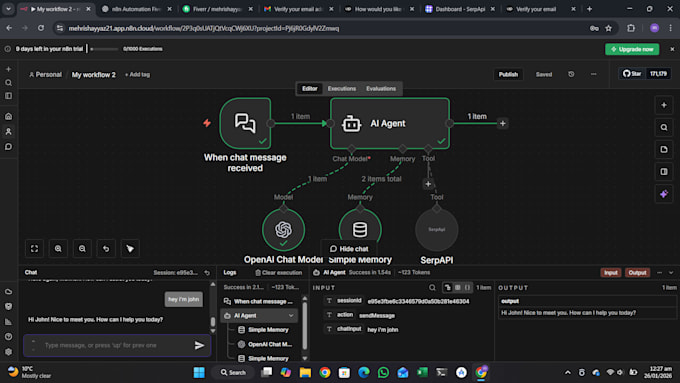The image size is (680, 383).
Task: Click the Publish button
Action: click(x=508, y=74)
